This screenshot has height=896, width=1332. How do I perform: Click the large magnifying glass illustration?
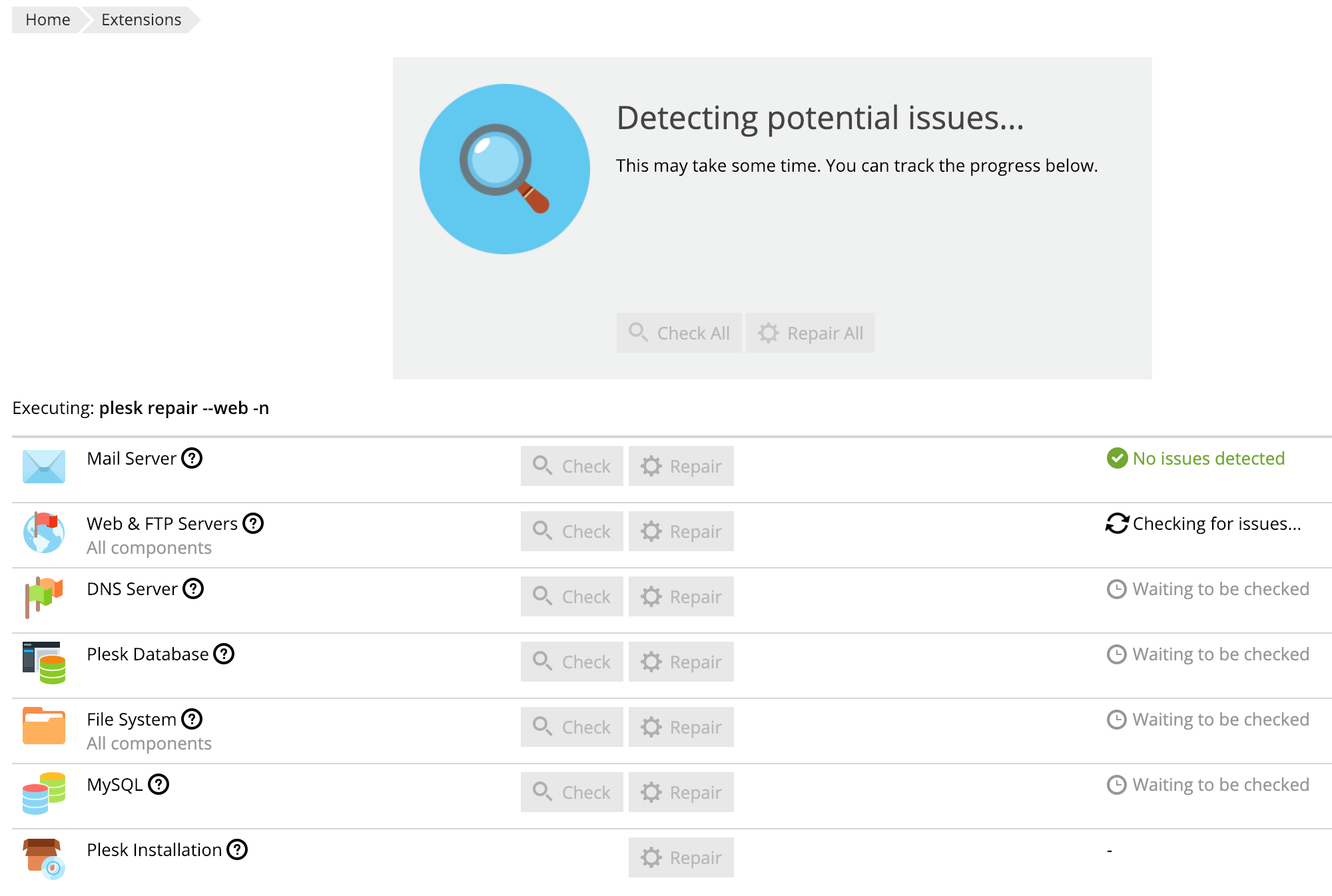point(505,169)
